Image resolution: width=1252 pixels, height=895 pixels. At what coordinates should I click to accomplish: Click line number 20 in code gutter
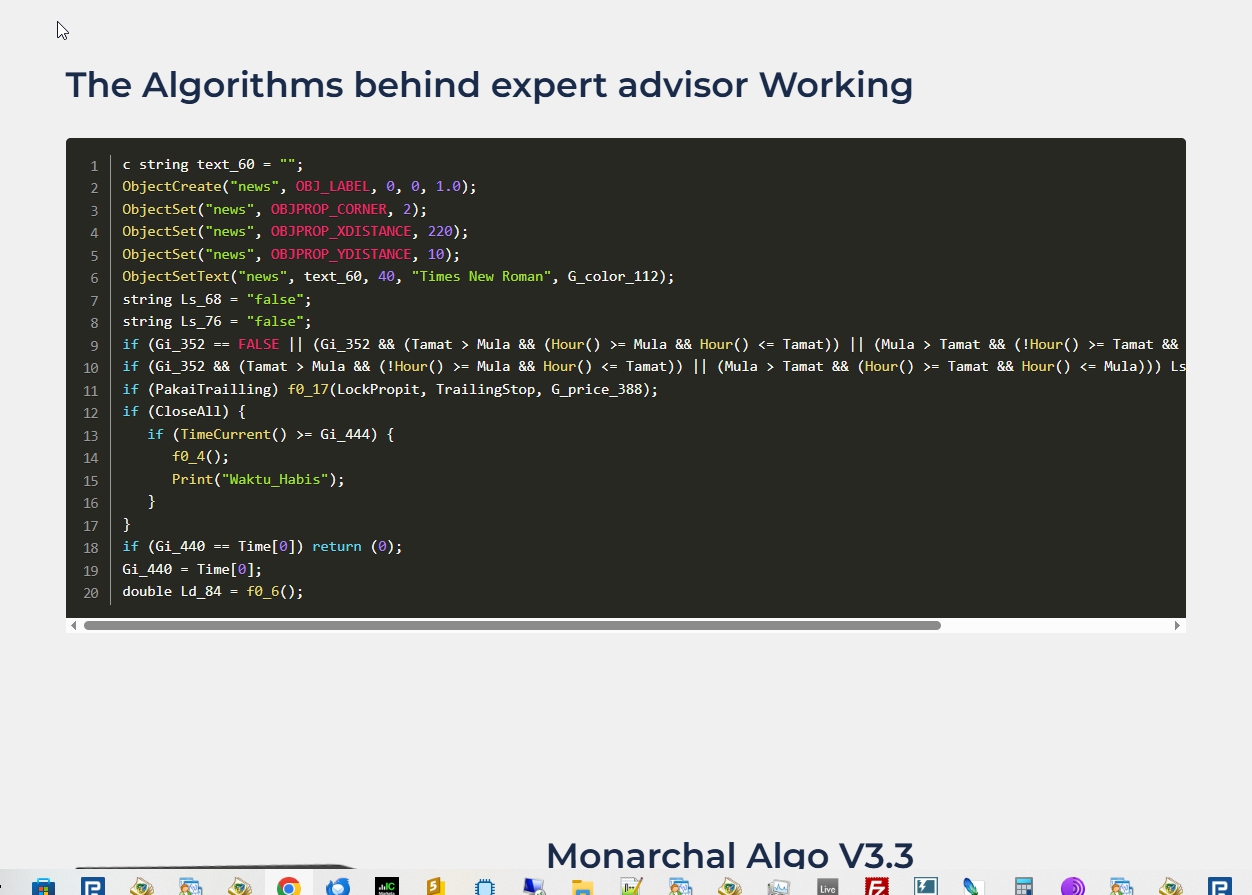tap(91, 592)
